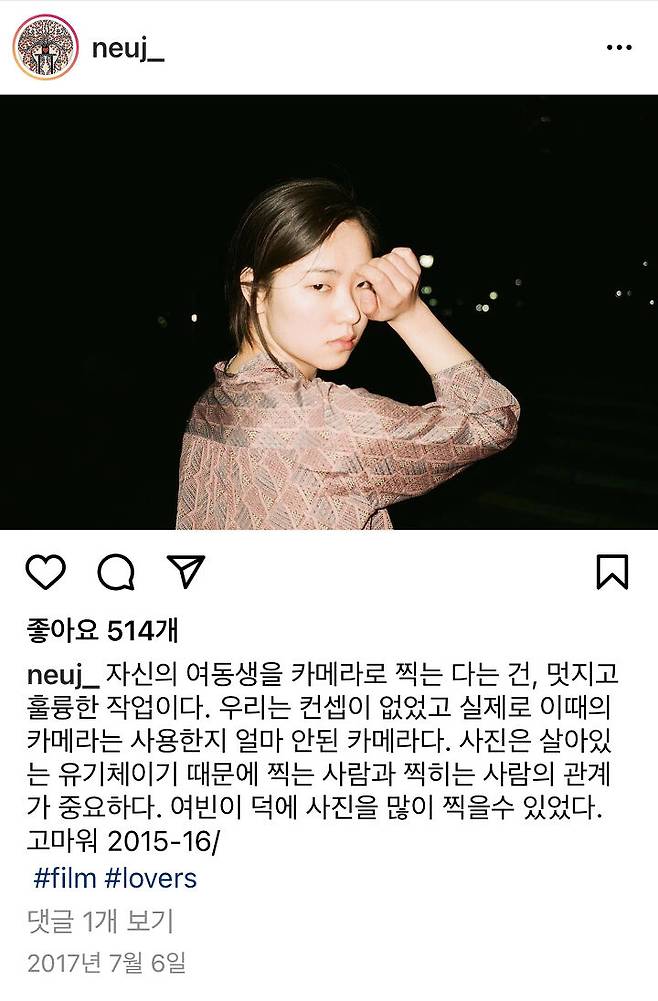Like the post with the heart icon
Screen dimensions: 658x1001
(x=45, y=571)
